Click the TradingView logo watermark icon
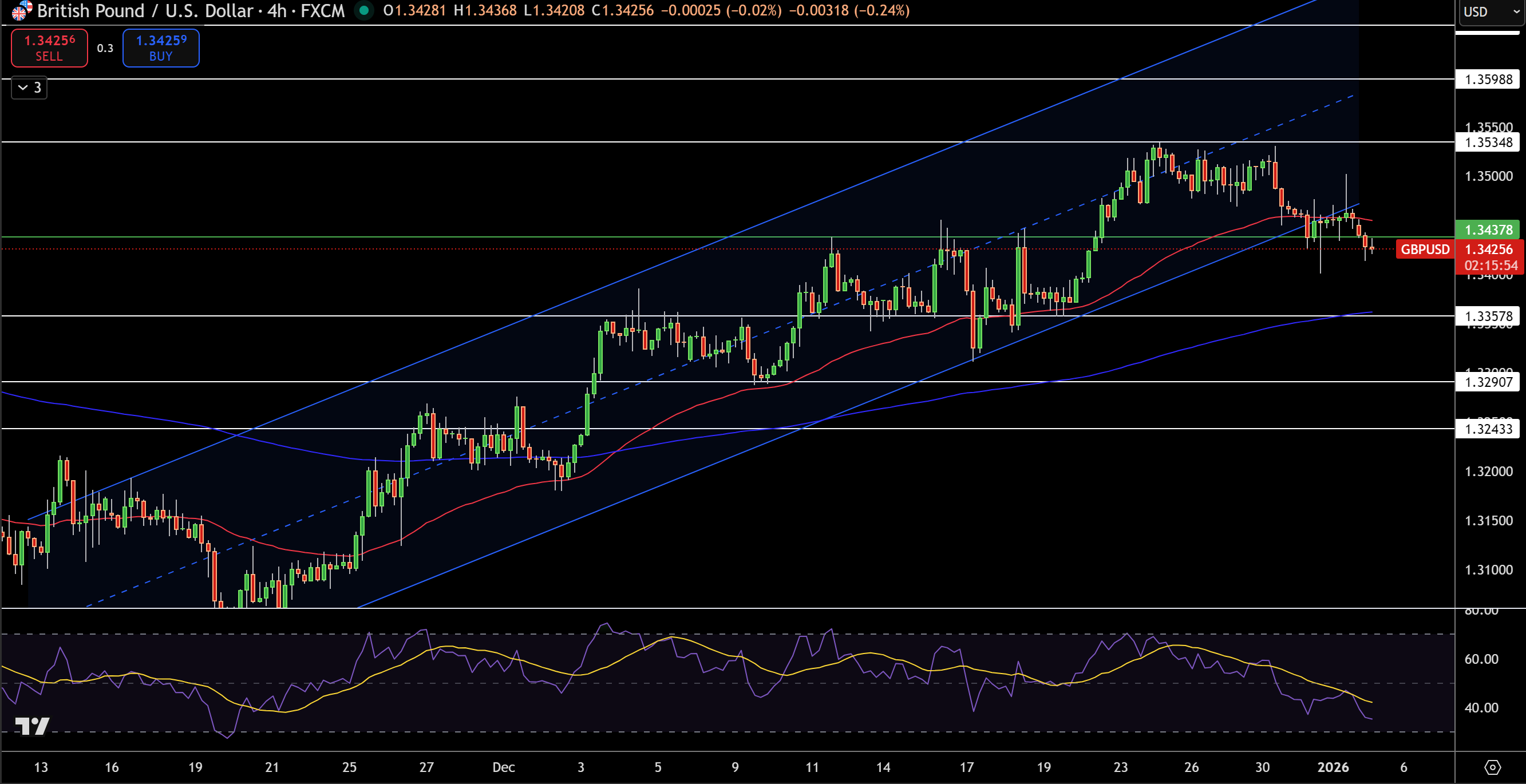This screenshot has width=1526, height=784. (32, 726)
